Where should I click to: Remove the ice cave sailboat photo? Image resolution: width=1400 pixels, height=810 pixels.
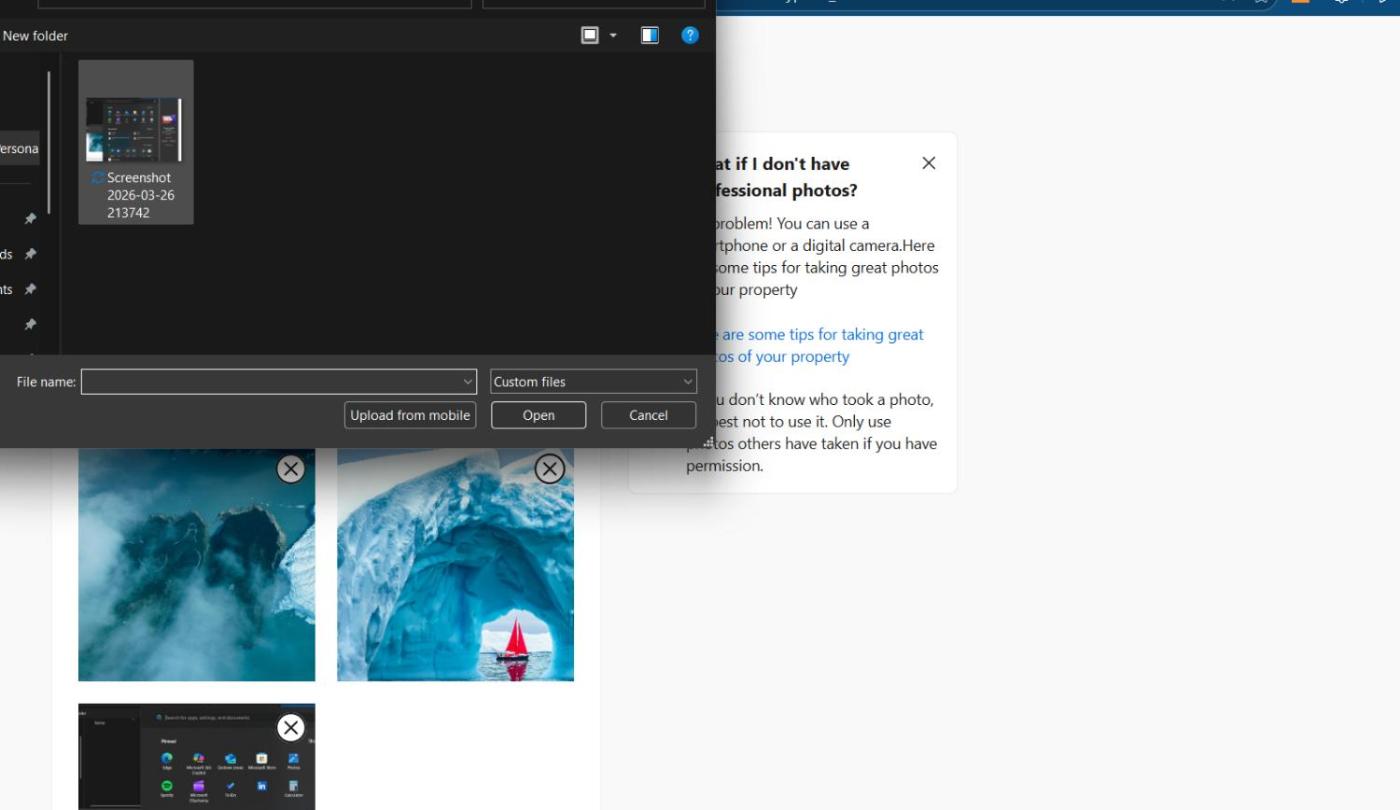click(549, 469)
